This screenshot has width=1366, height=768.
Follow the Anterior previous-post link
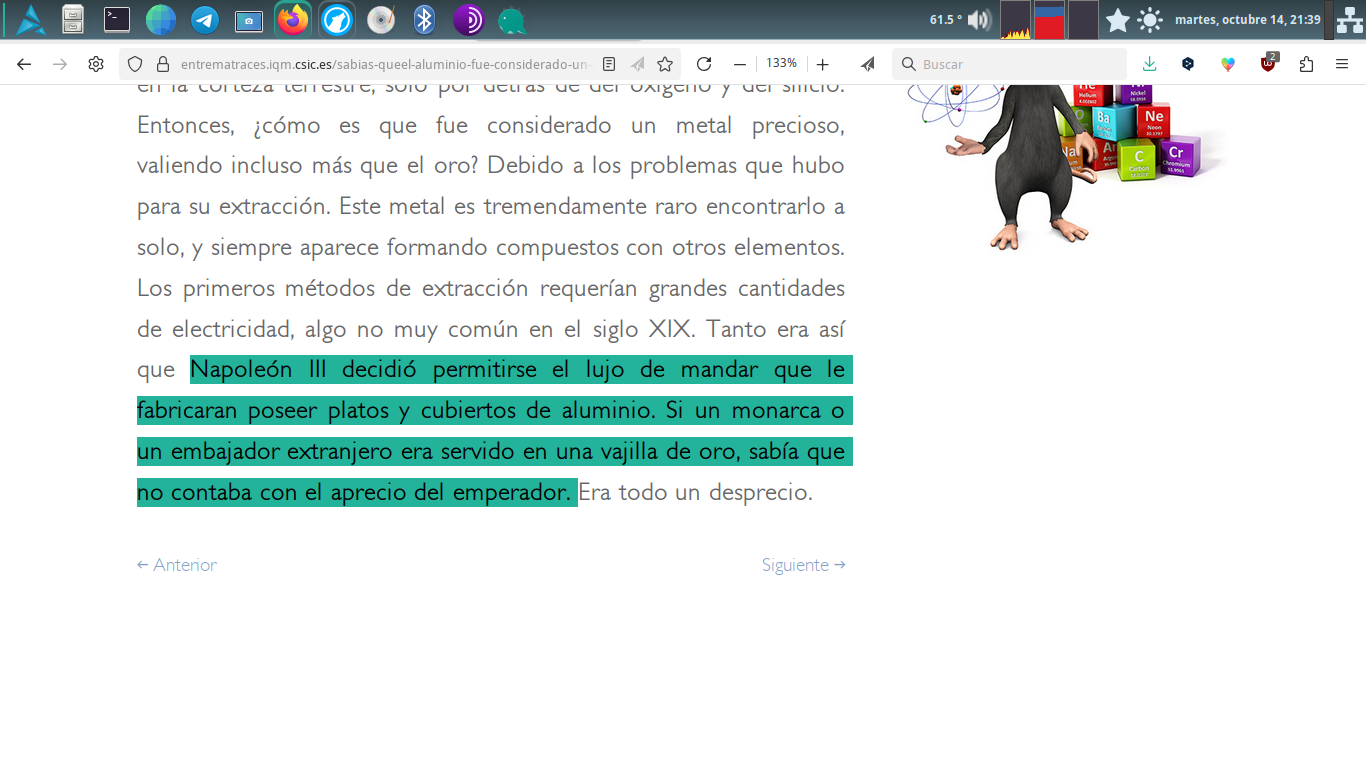[x=177, y=565]
